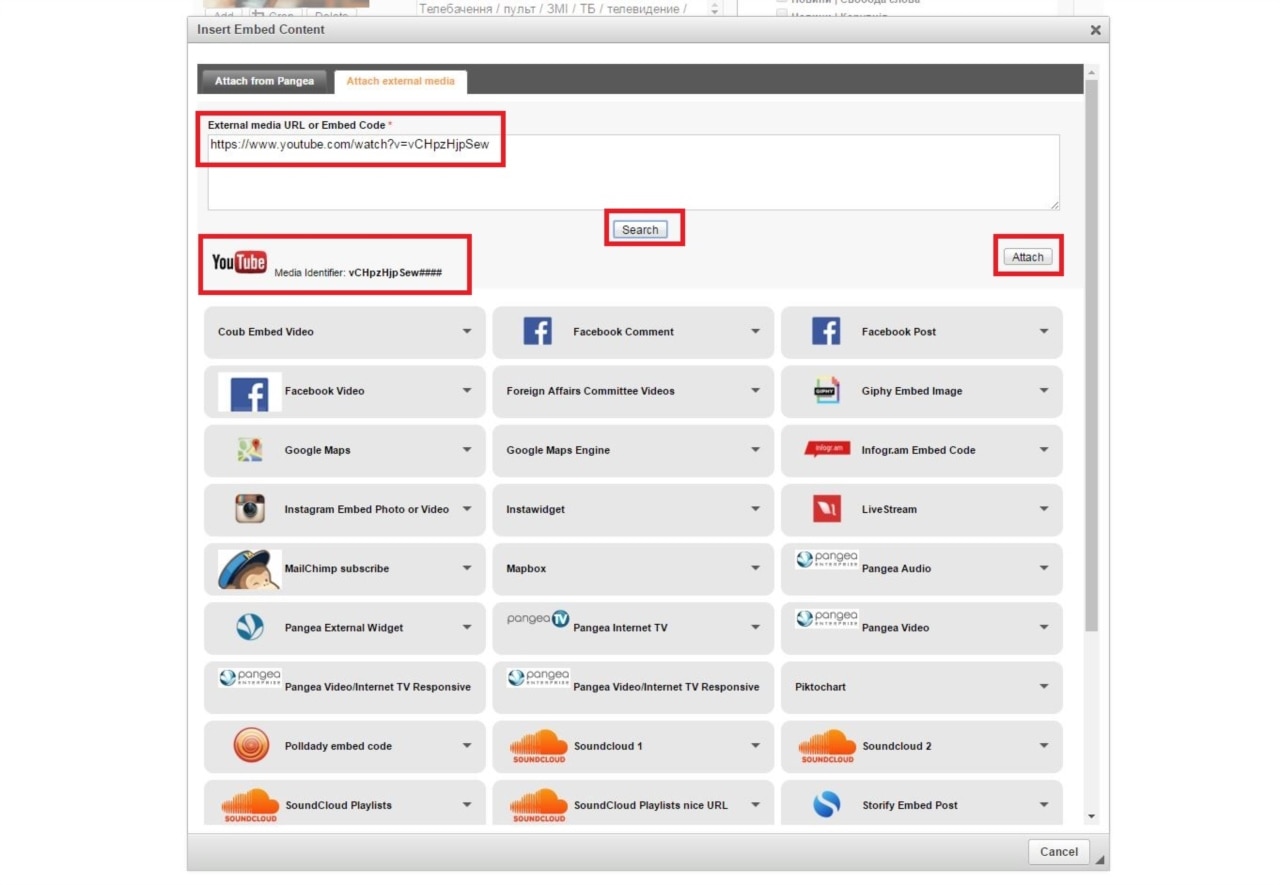Click the SoundCloud Playlists cloud icon
Viewport: 1280px width, 885px height.
coord(250,805)
